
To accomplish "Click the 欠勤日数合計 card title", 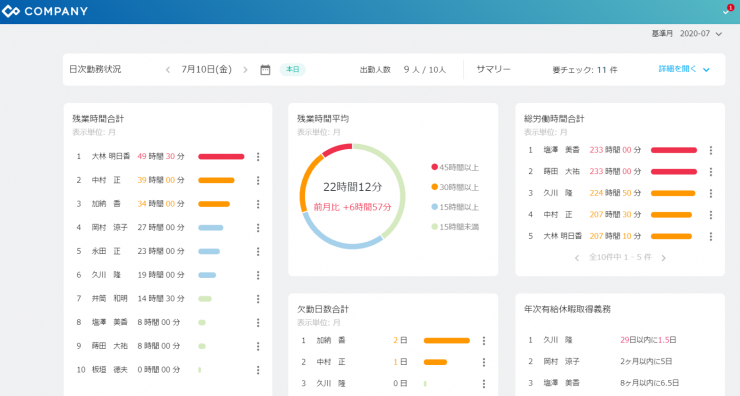I will (323, 310).
